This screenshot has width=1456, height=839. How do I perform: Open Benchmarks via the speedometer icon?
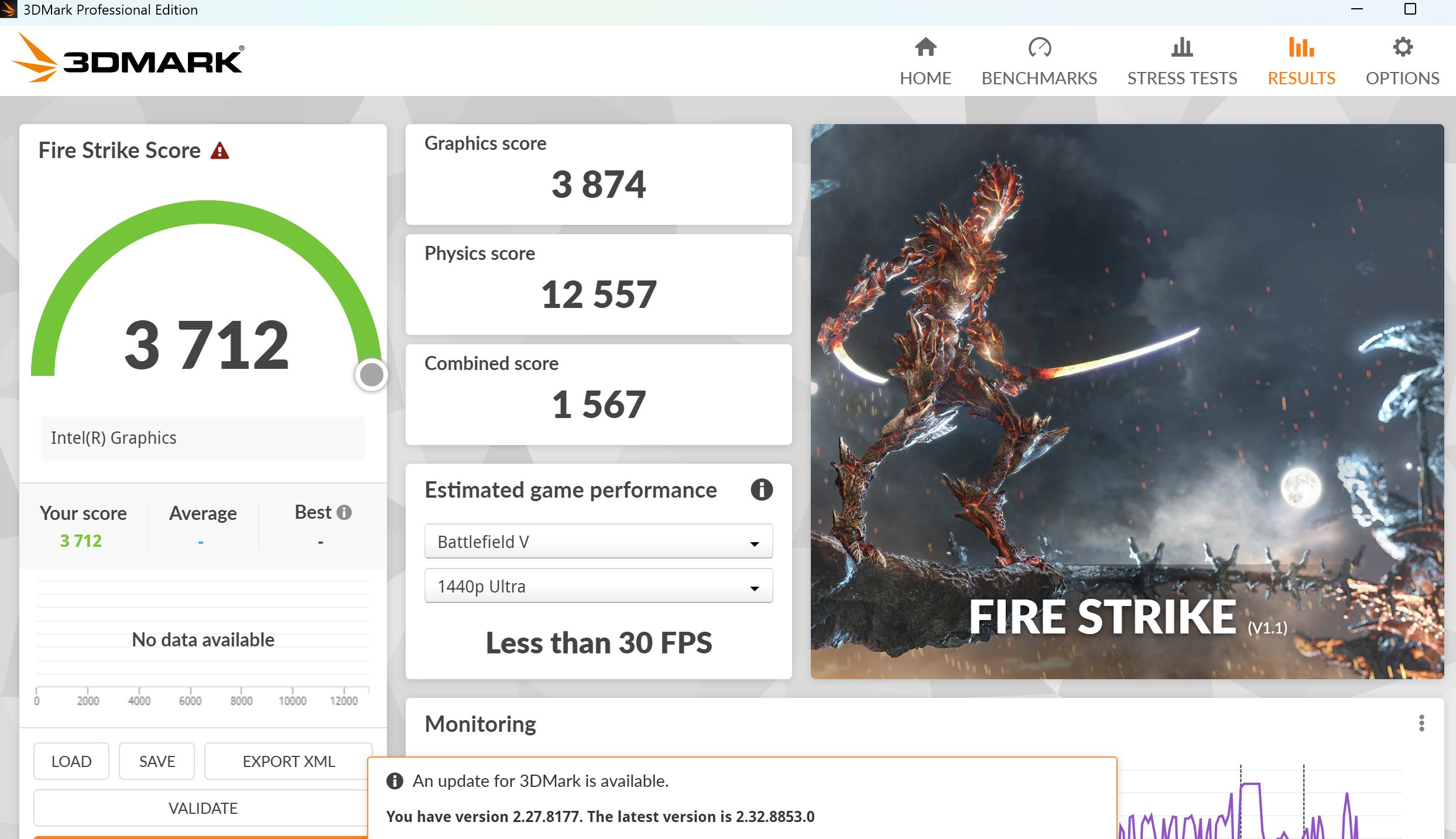pyautogui.click(x=1039, y=47)
